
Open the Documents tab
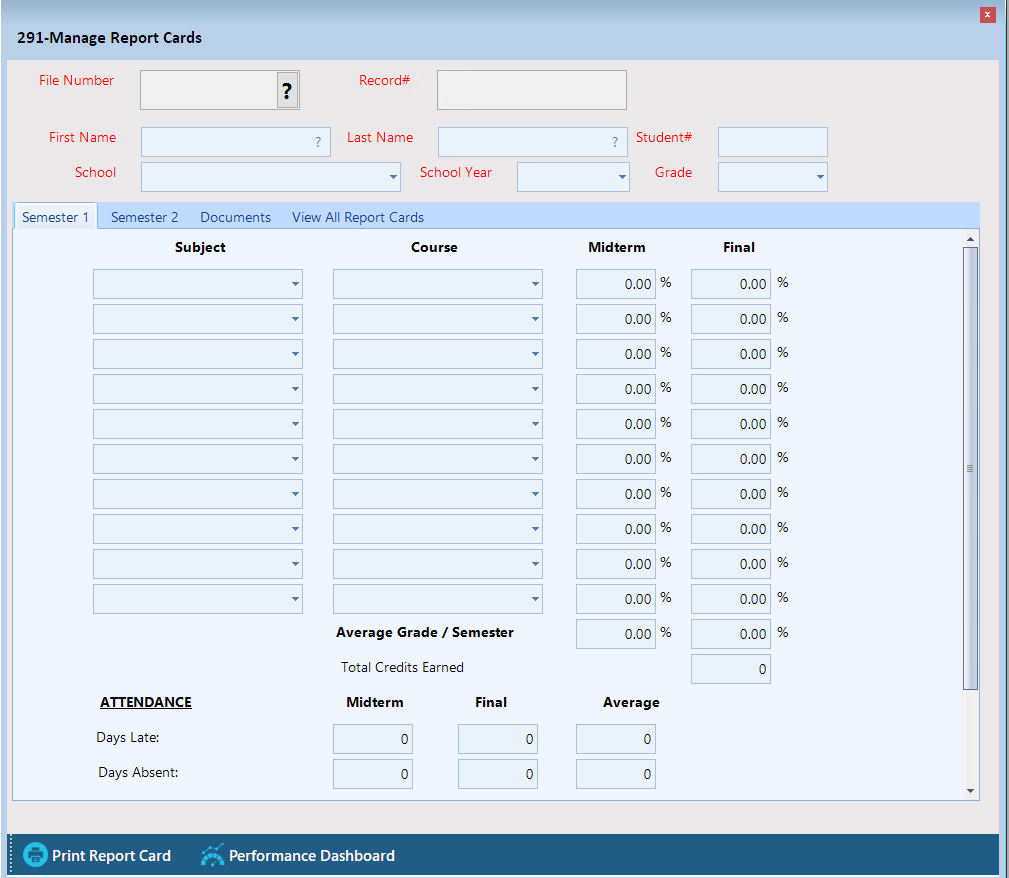235,217
